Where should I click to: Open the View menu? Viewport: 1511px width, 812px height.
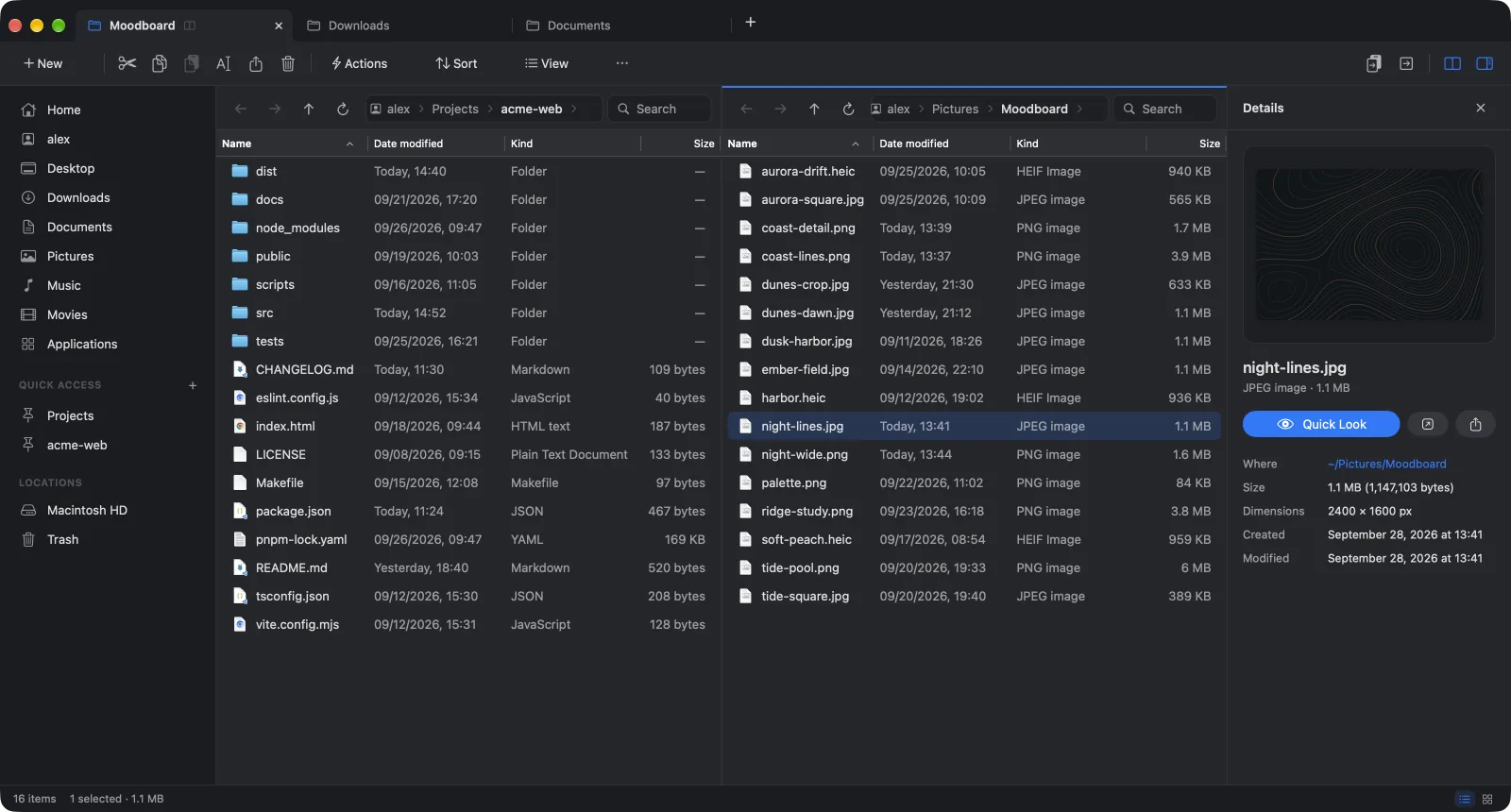(547, 63)
